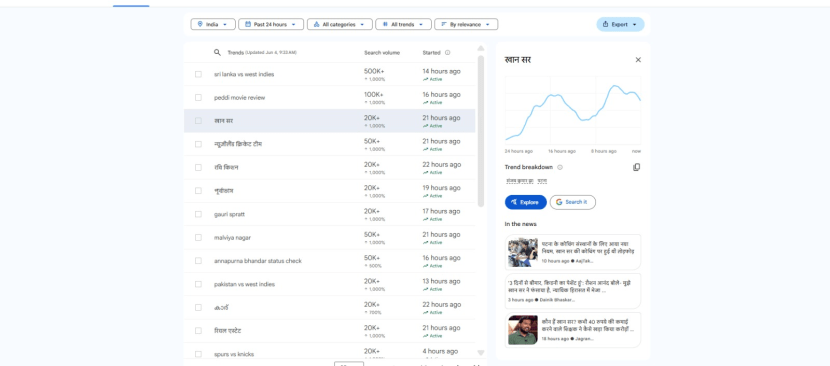Click the Explore button
Image resolution: width=830 pixels, height=366 pixels.
[526, 202]
